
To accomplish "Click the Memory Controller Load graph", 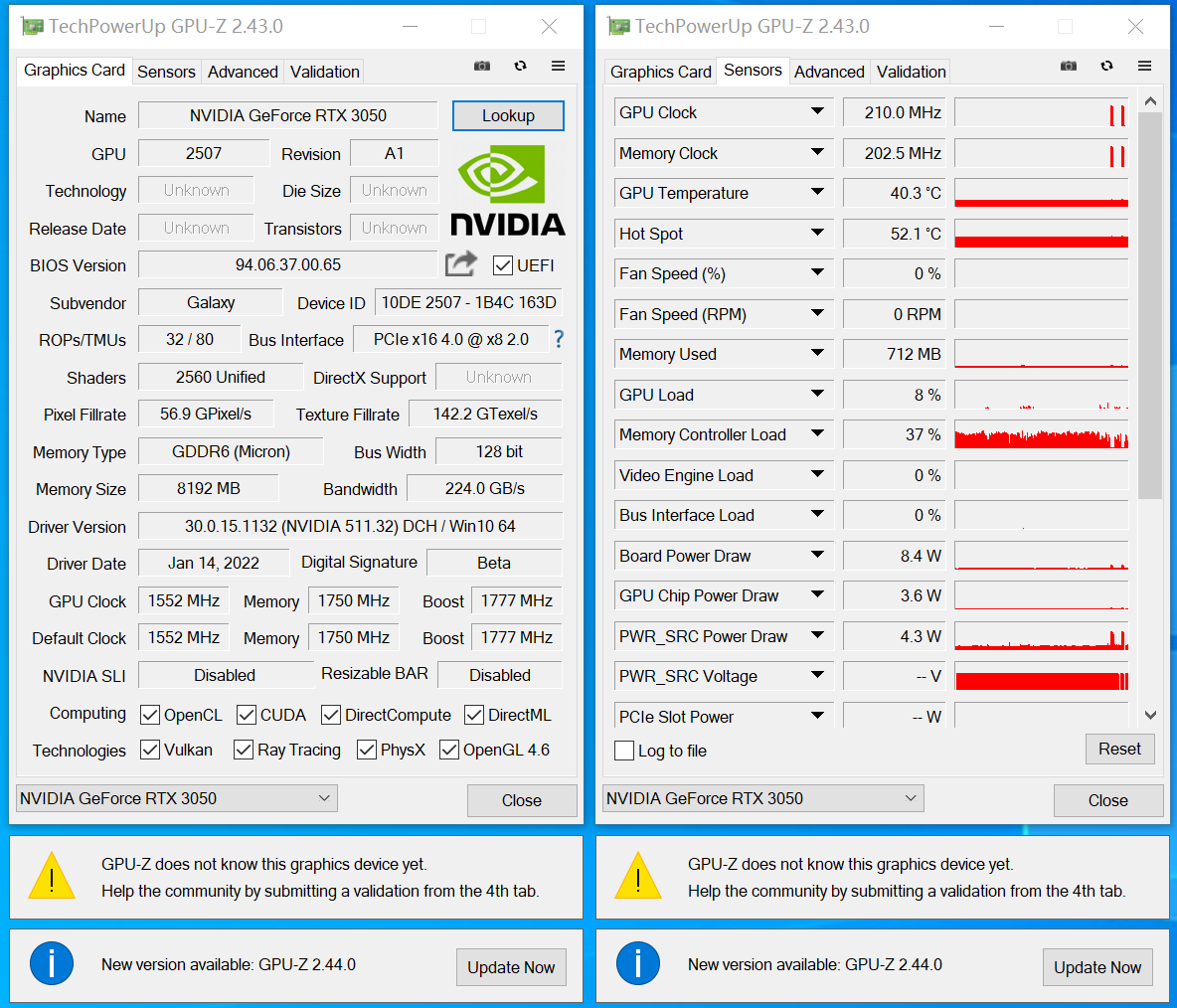I will 1041,434.
